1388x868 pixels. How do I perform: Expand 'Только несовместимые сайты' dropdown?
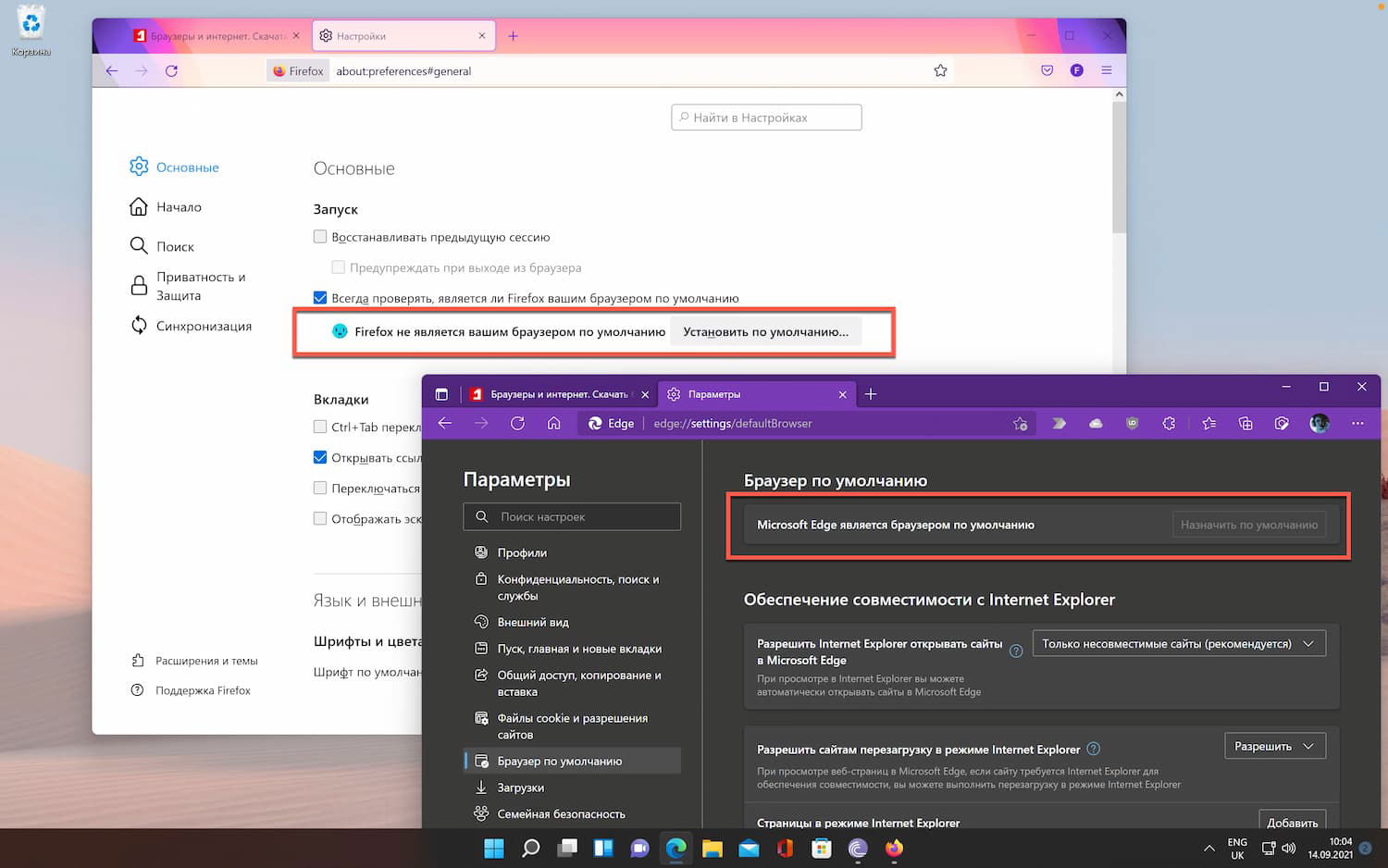click(x=1179, y=643)
